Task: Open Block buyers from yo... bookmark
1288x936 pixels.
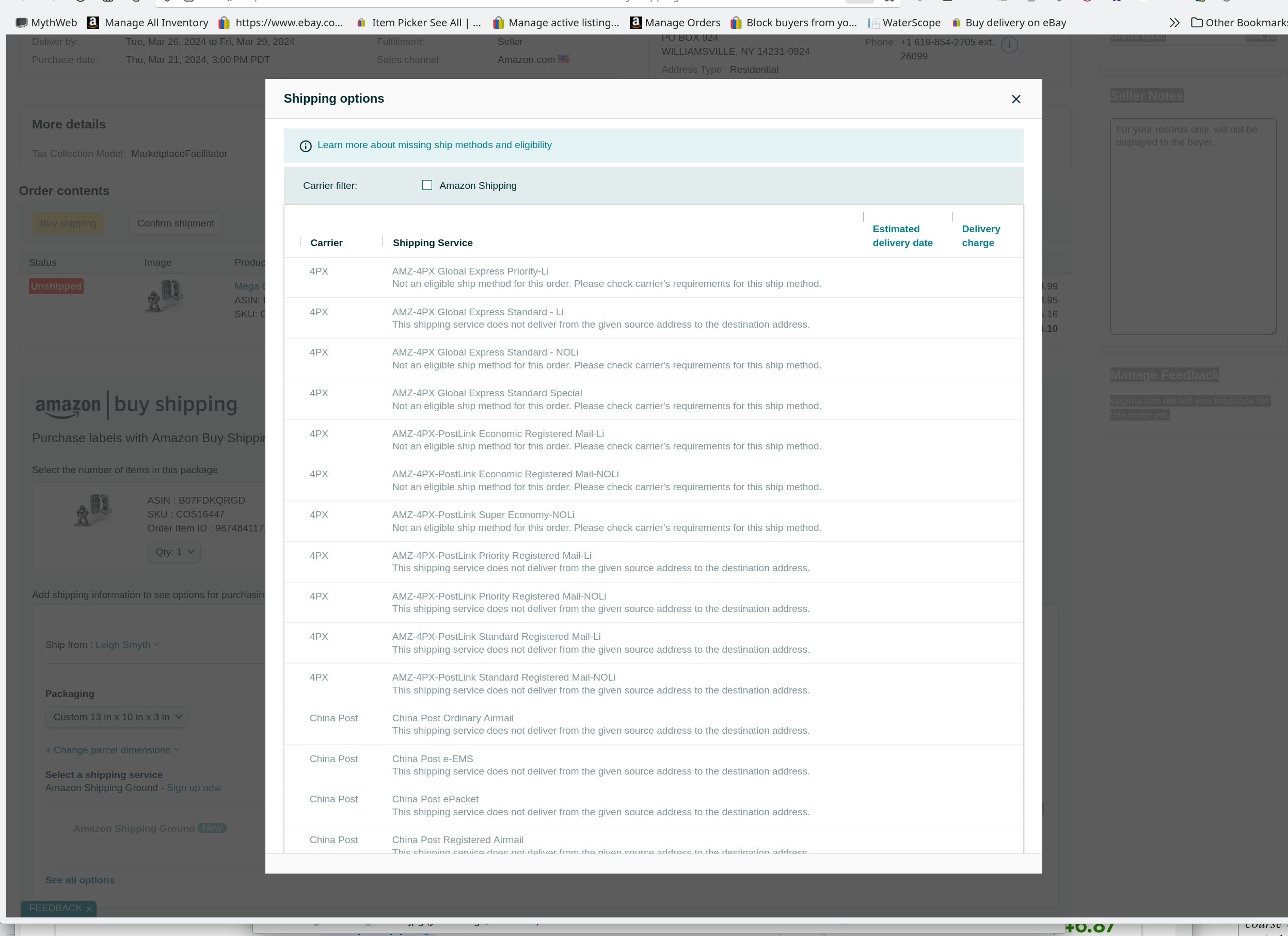Action: point(793,23)
